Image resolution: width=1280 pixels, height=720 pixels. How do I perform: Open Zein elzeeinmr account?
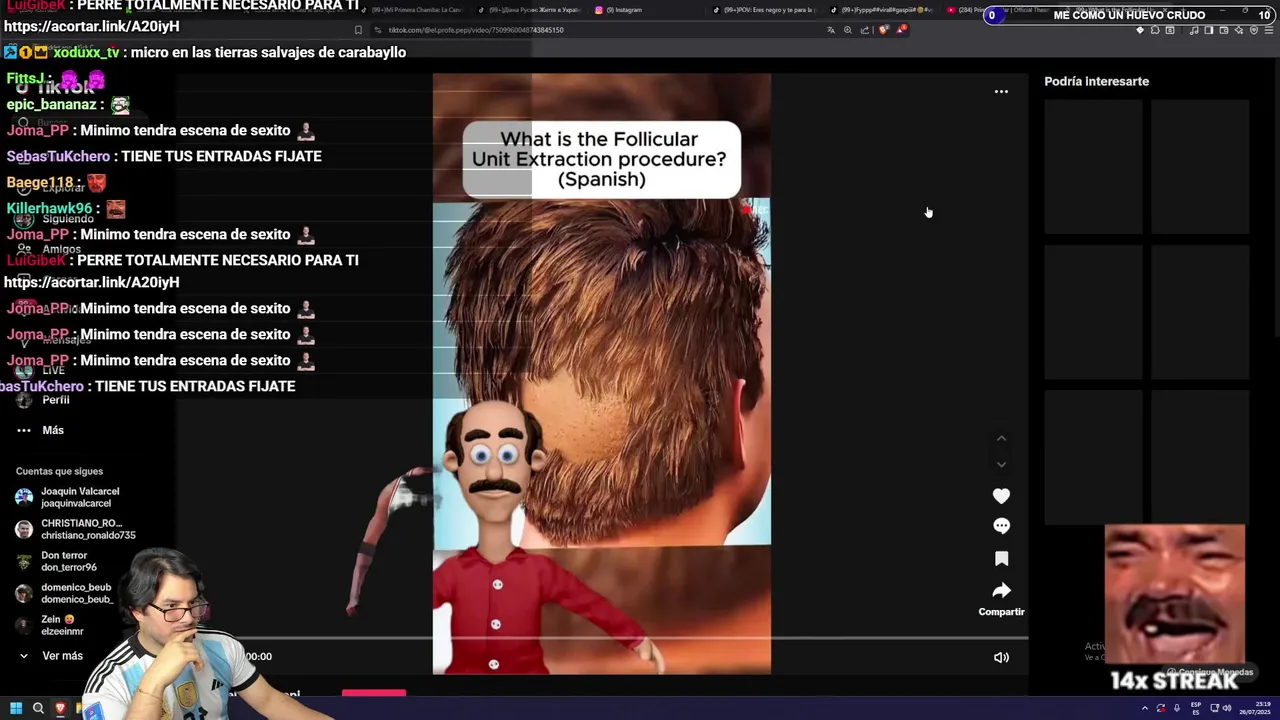[50, 625]
